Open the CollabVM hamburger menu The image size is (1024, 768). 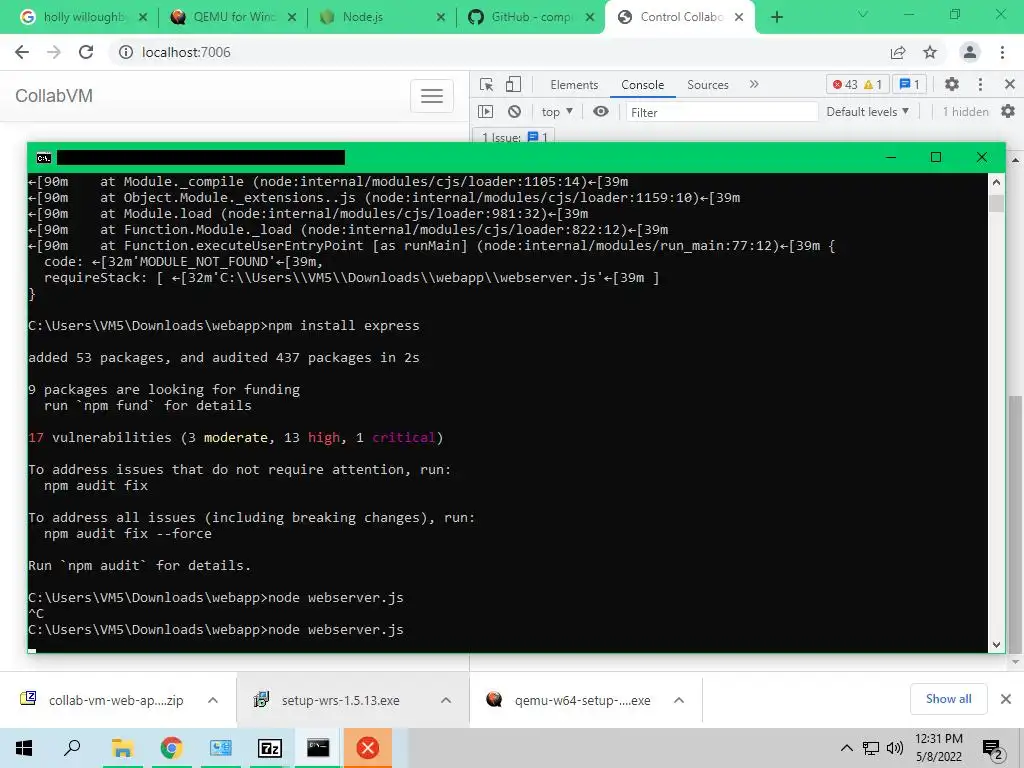coord(432,96)
